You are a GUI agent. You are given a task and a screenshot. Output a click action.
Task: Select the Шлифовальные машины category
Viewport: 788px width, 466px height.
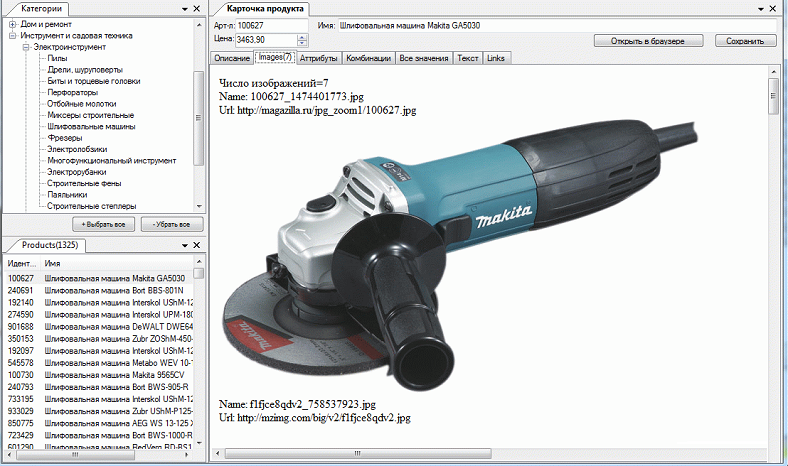point(91,127)
